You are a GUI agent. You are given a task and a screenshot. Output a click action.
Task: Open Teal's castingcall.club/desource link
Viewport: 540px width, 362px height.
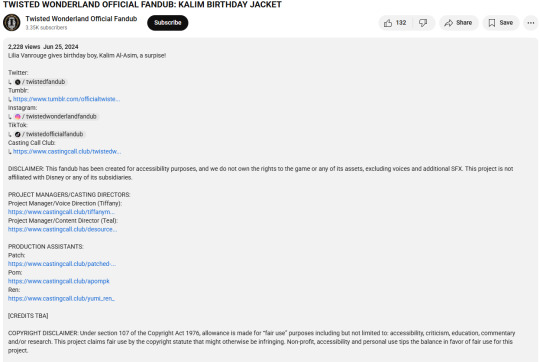(62, 229)
